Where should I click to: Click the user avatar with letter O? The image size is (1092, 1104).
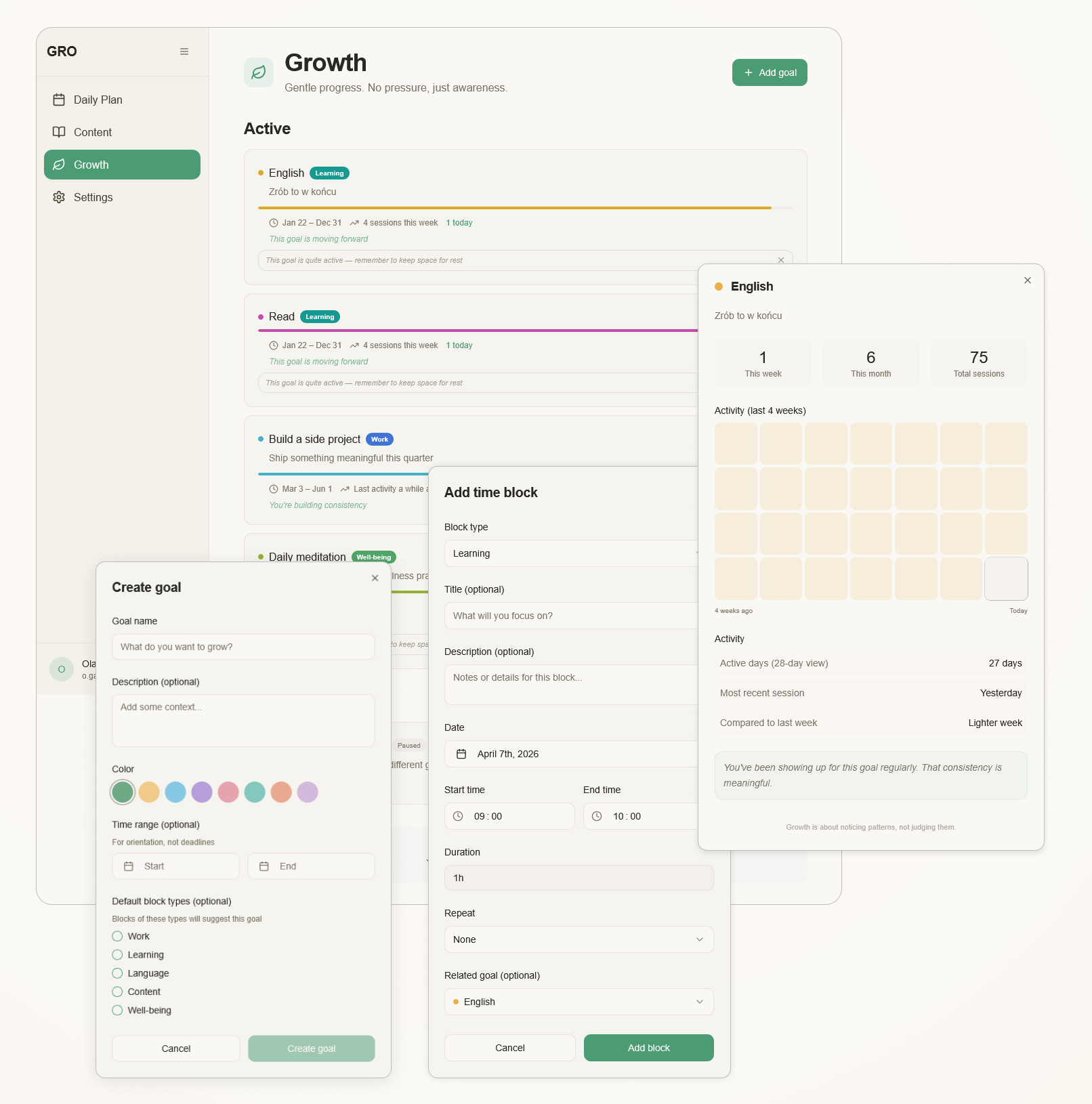coord(62,669)
